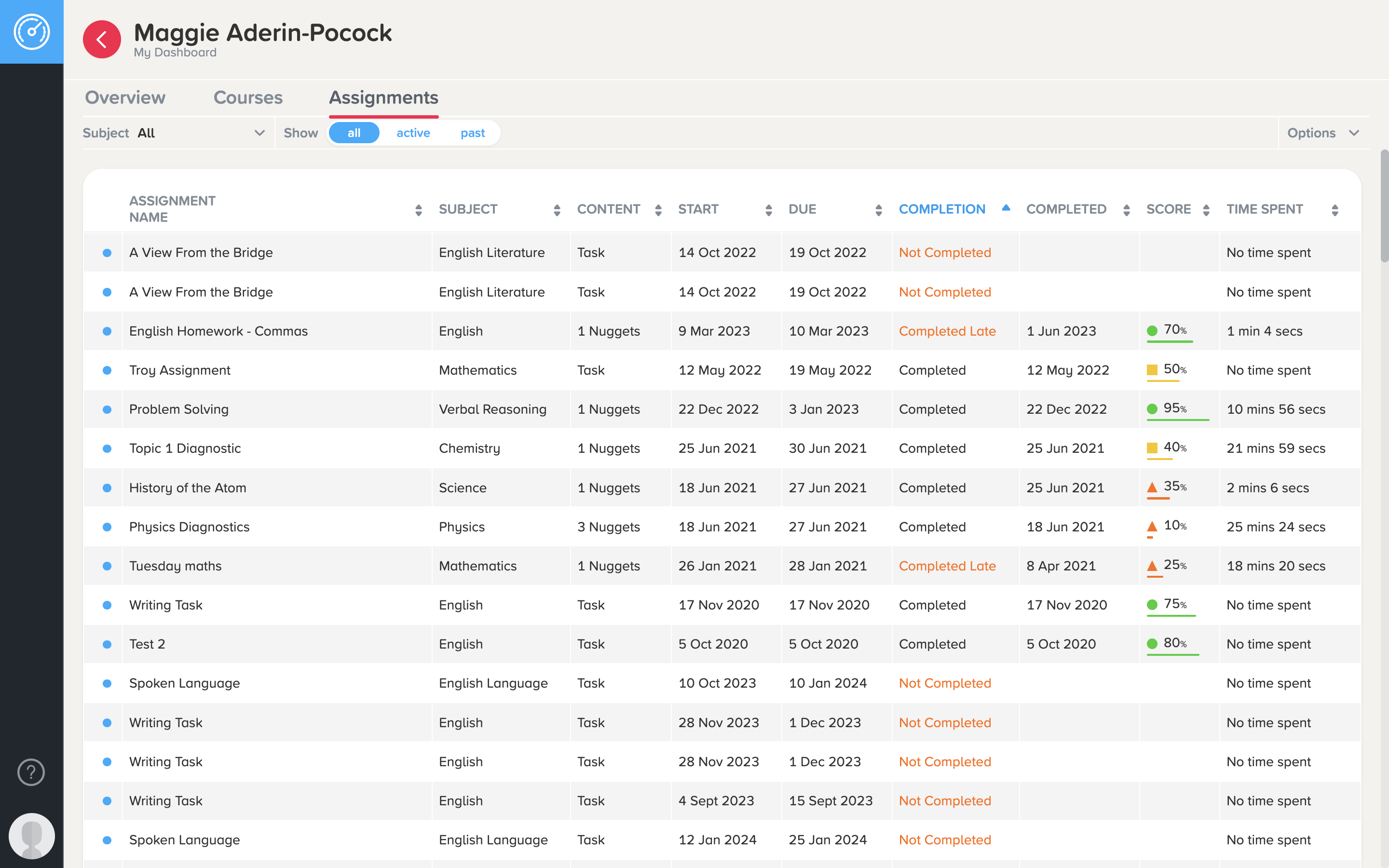Open Troy Assignment row
This screenshot has height=868, width=1389.
coord(179,370)
